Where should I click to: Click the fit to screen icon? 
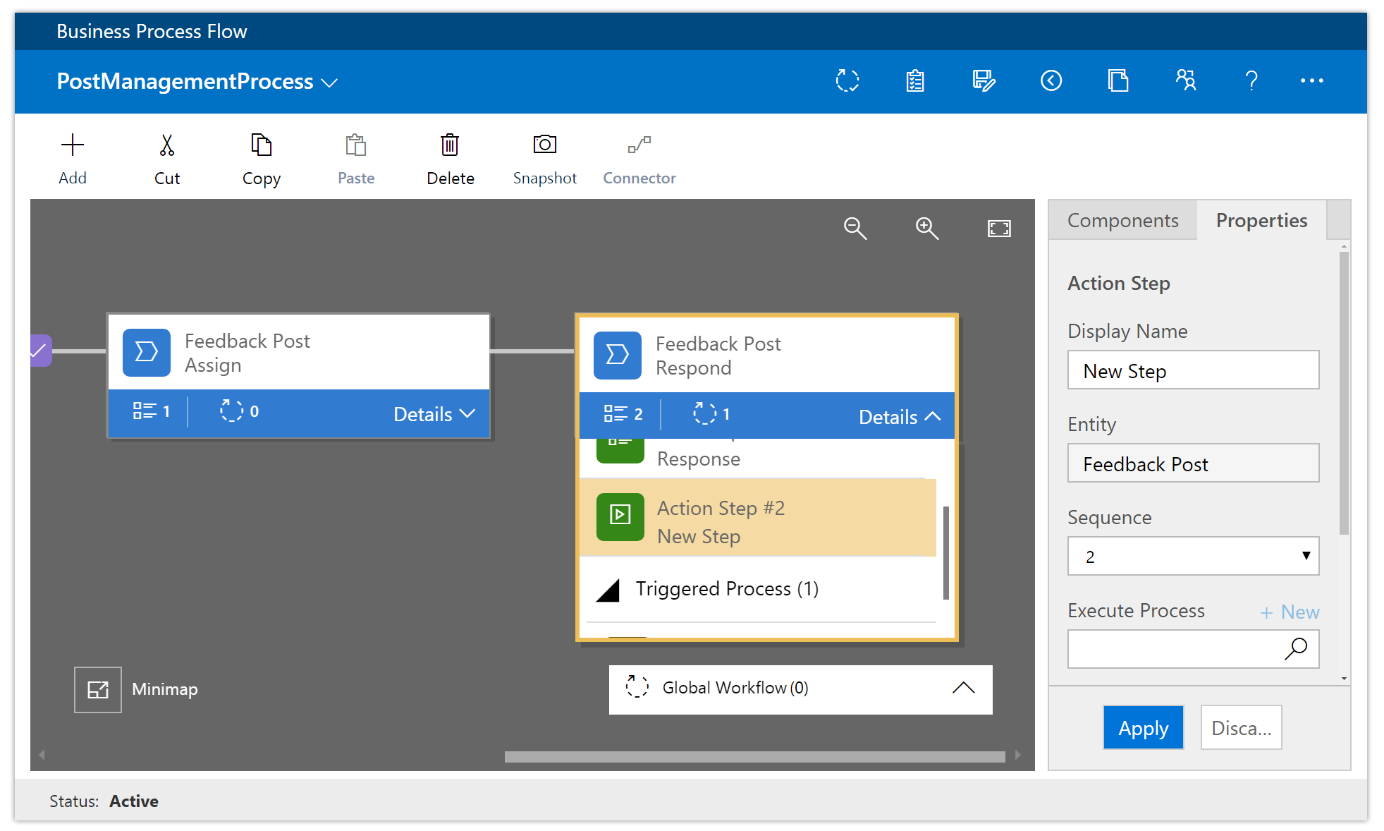click(999, 229)
